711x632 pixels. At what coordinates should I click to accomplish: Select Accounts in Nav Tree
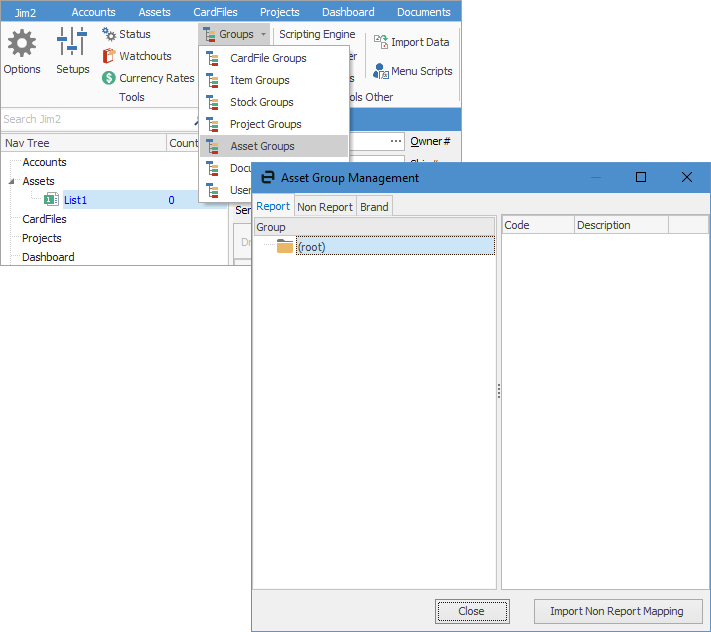44,162
